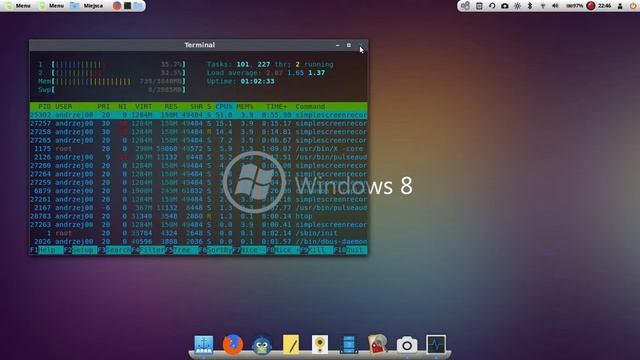Open the clock showing 22:46
Image resolution: width=640 pixels, height=360 pixels.
(x=604, y=6)
